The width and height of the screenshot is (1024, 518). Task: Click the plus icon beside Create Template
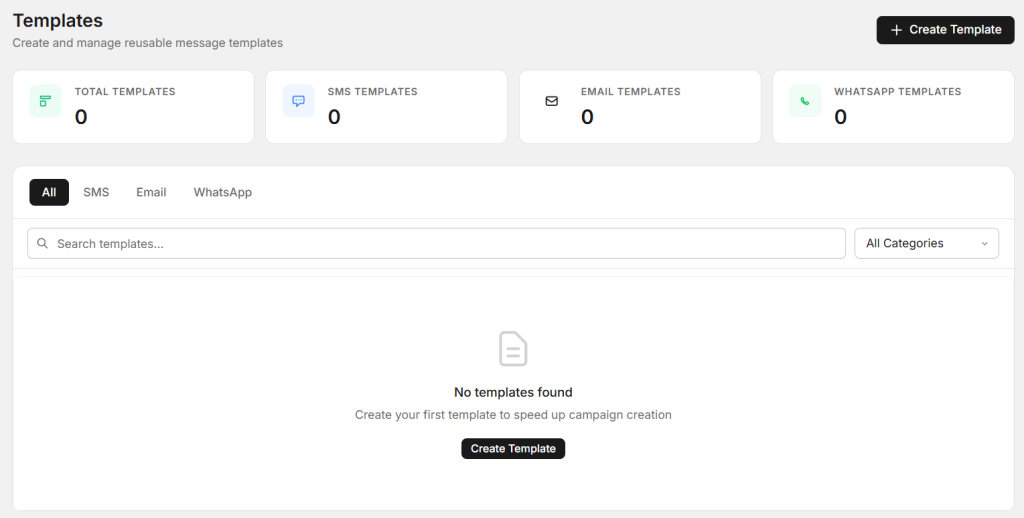896,30
